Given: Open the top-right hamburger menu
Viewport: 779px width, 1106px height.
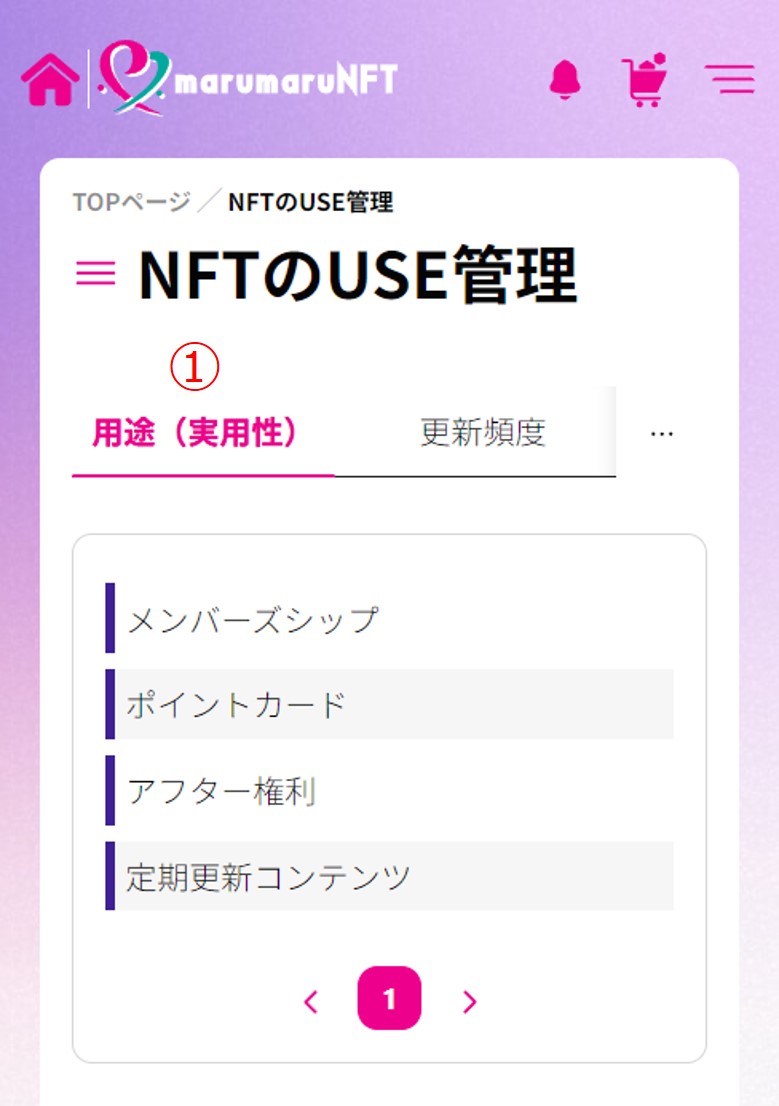Looking at the screenshot, I should (x=730, y=78).
